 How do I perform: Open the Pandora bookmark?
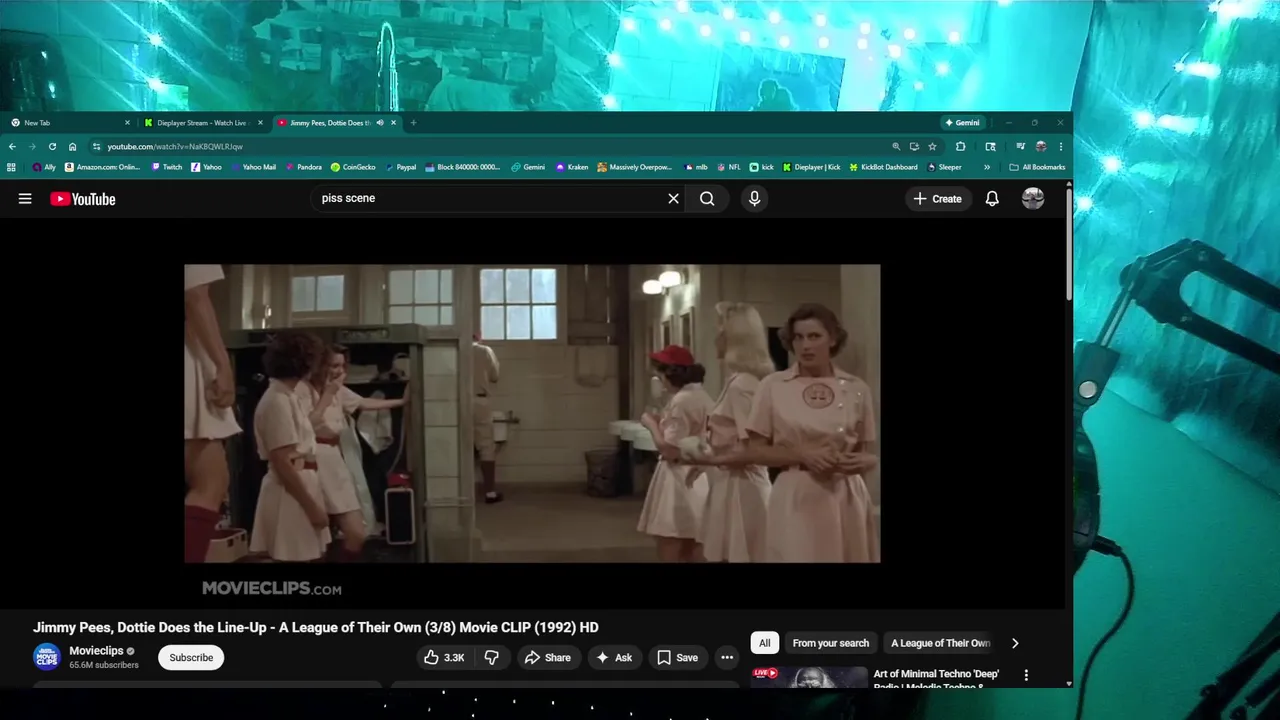[x=303, y=167]
